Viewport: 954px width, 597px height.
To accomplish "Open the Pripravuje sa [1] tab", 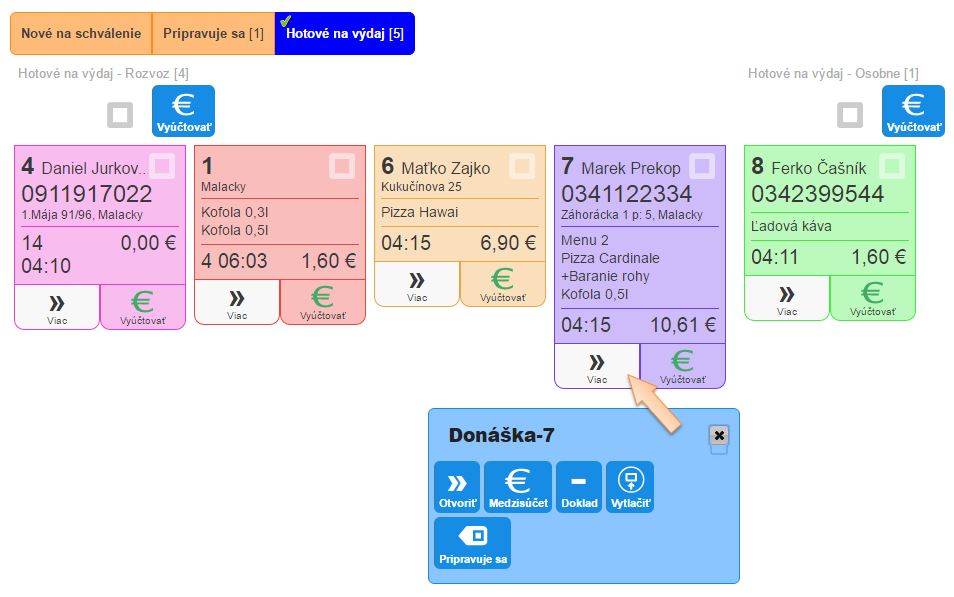I will pyautogui.click(x=213, y=33).
